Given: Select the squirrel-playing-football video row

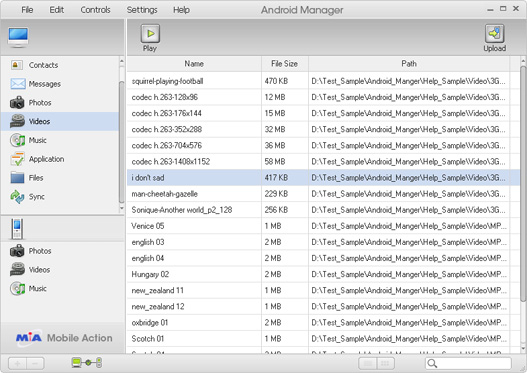Looking at the screenshot, I should (323, 81).
